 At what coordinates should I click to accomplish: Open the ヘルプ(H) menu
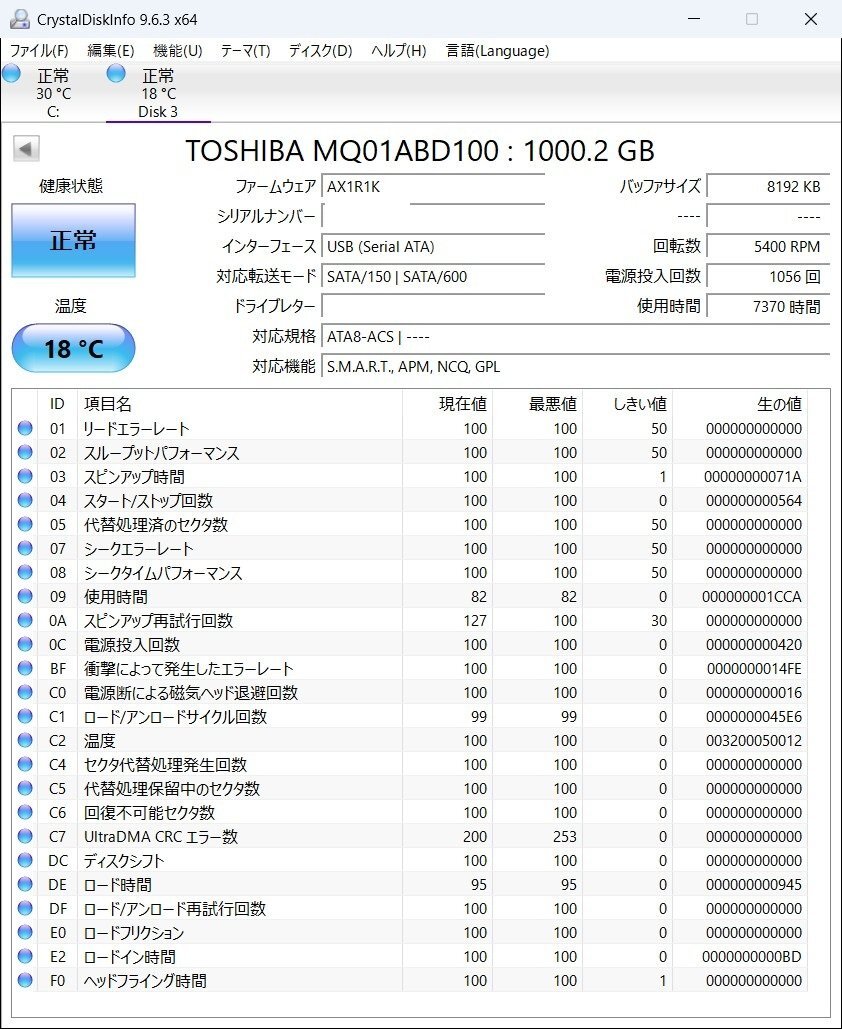[398, 51]
